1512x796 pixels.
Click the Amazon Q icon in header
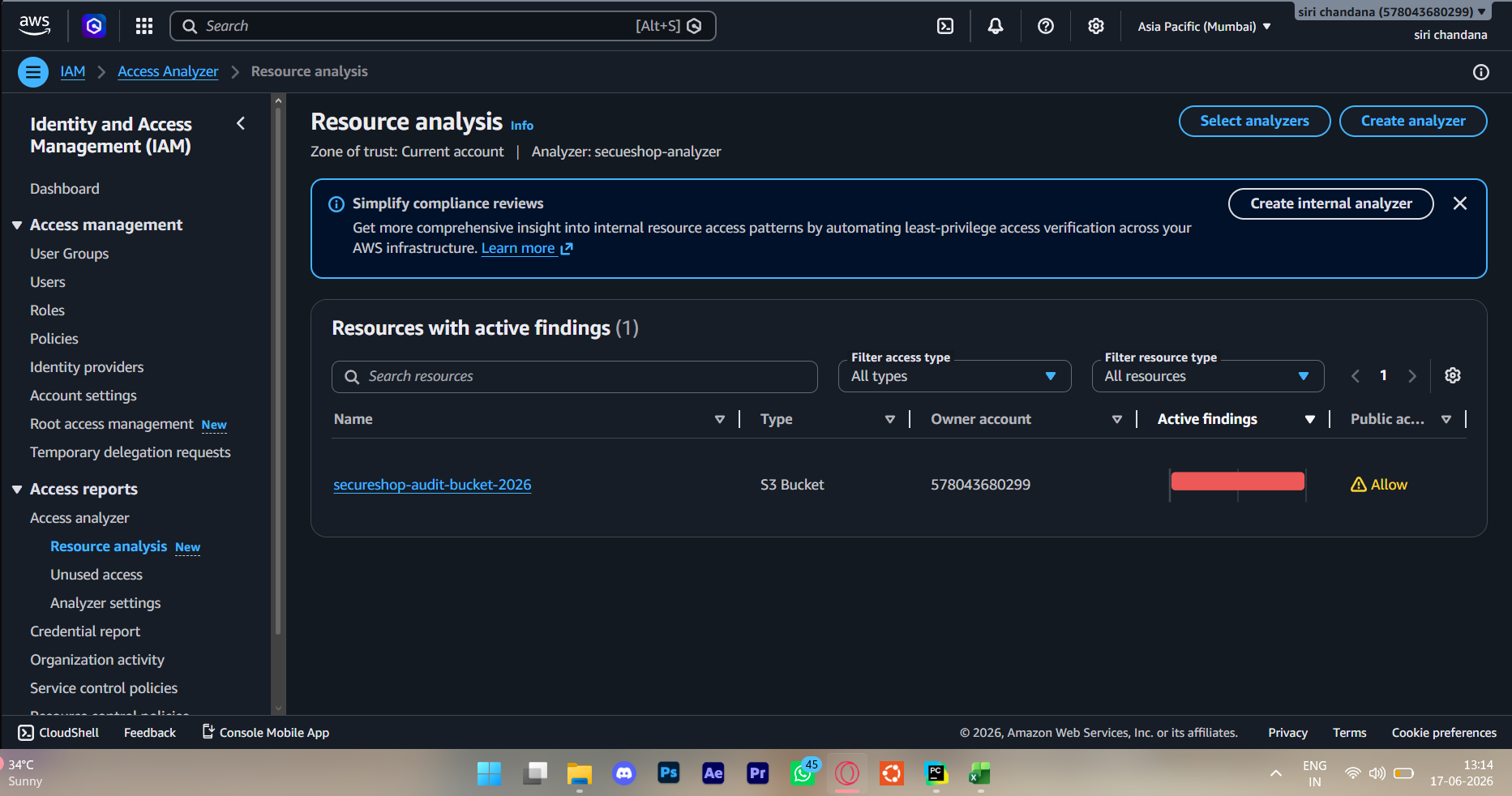click(x=94, y=26)
